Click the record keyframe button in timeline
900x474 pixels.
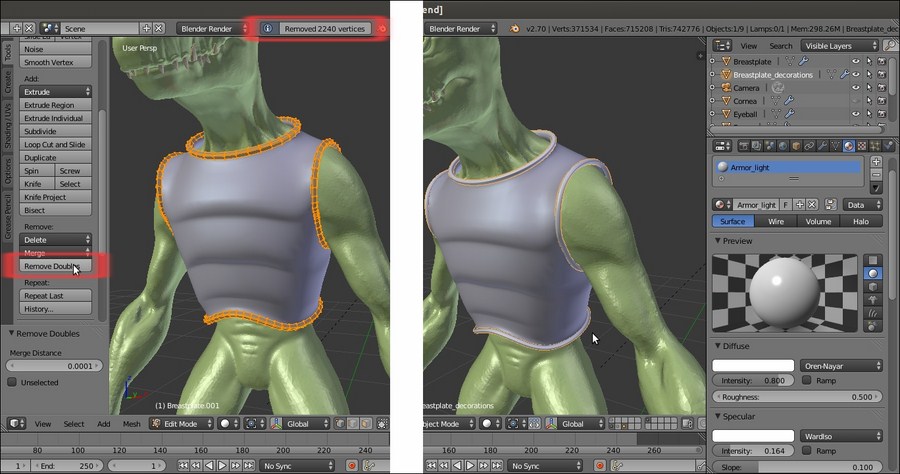351,466
